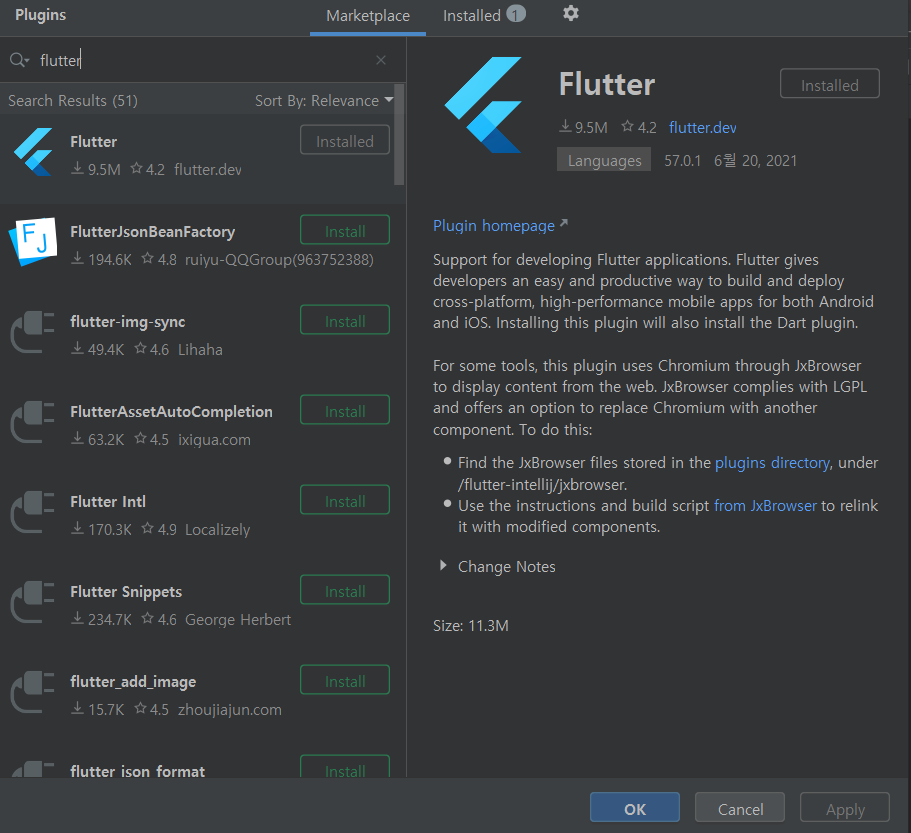Image resolution: width=911 pixels, height=833 pixels.
Task: Select the Flutter plugin title in results
Action: coord(94,141)
